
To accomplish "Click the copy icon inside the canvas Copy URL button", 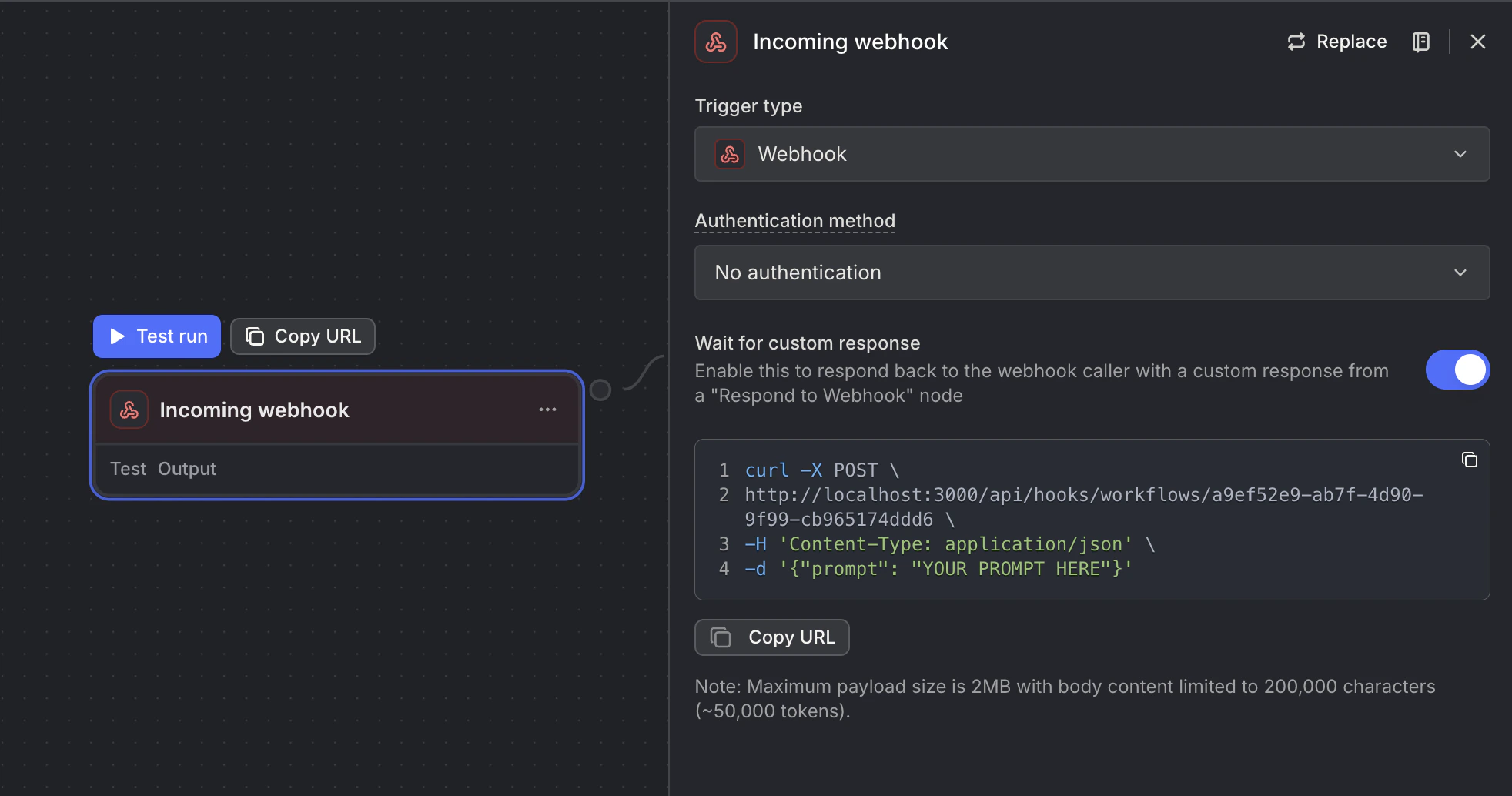I will pos(255,336).
